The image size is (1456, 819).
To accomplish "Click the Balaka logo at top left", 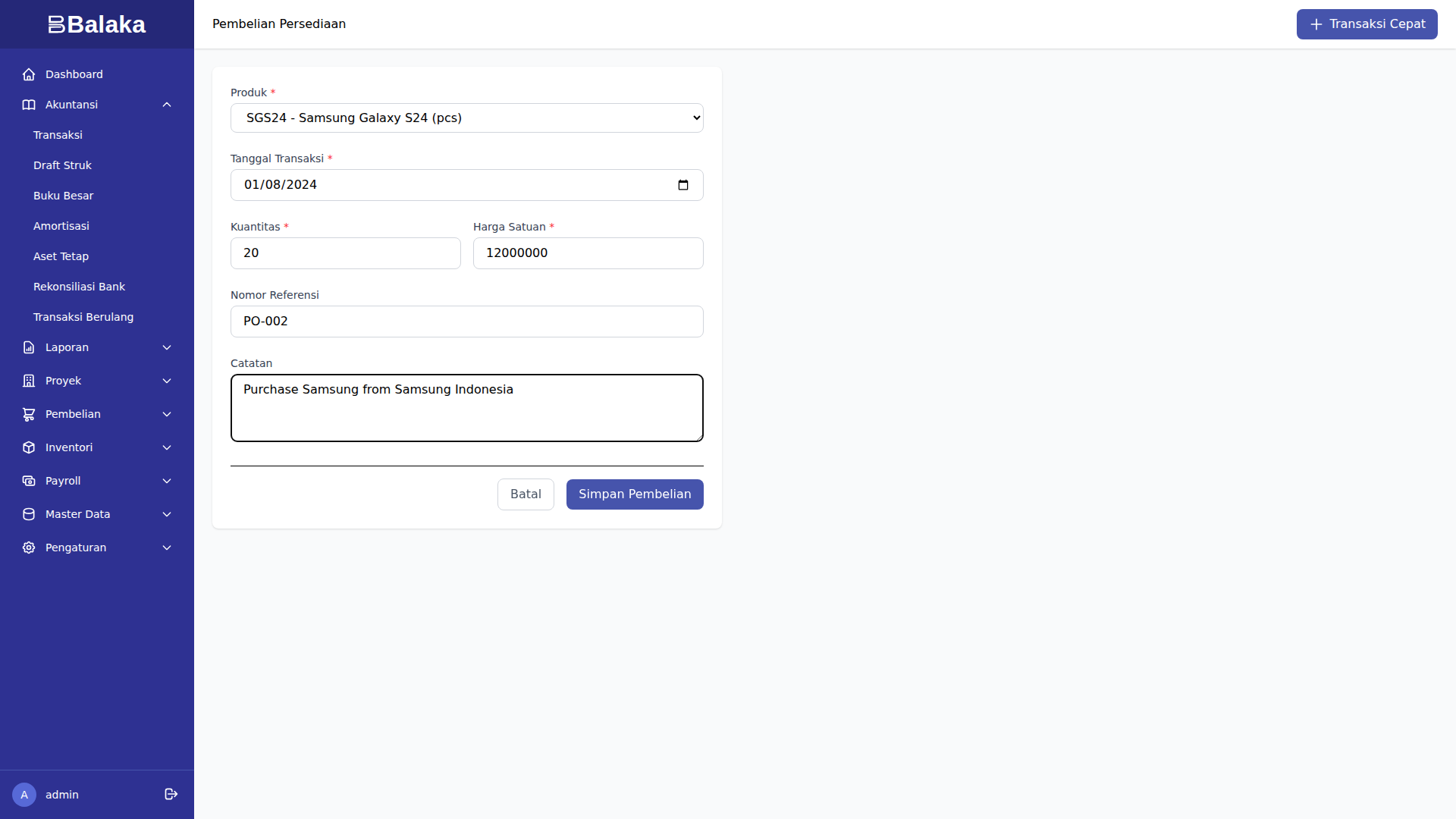I will [x=96, y=24].
